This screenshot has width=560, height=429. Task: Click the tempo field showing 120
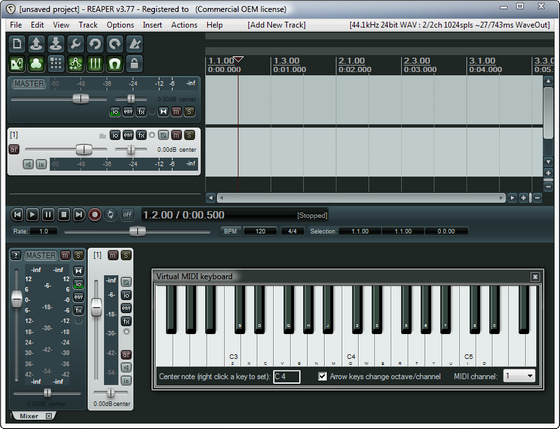tap(260, 231)
